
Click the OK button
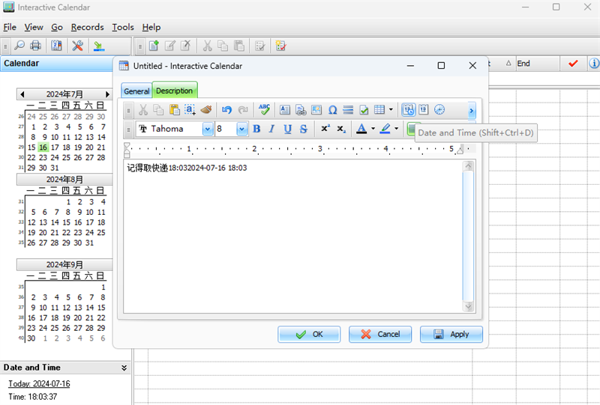pos(309,334)
